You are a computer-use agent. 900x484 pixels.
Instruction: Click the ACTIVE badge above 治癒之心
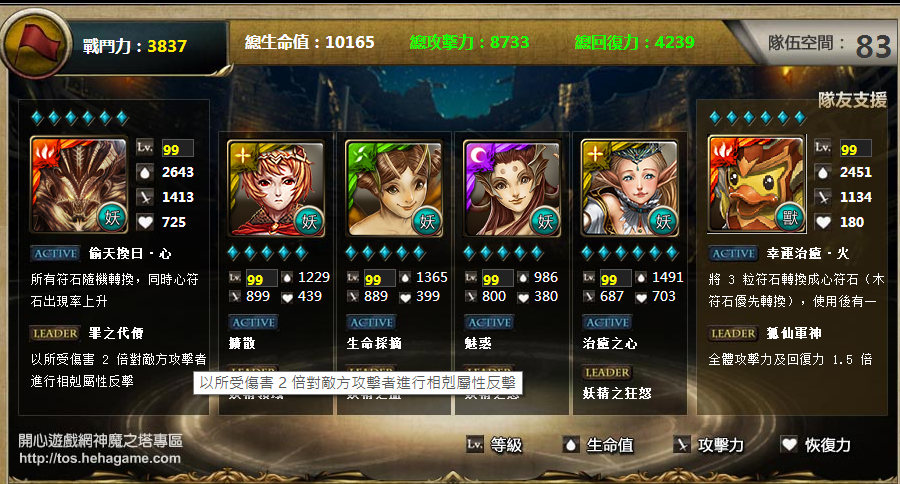point(607,323)
